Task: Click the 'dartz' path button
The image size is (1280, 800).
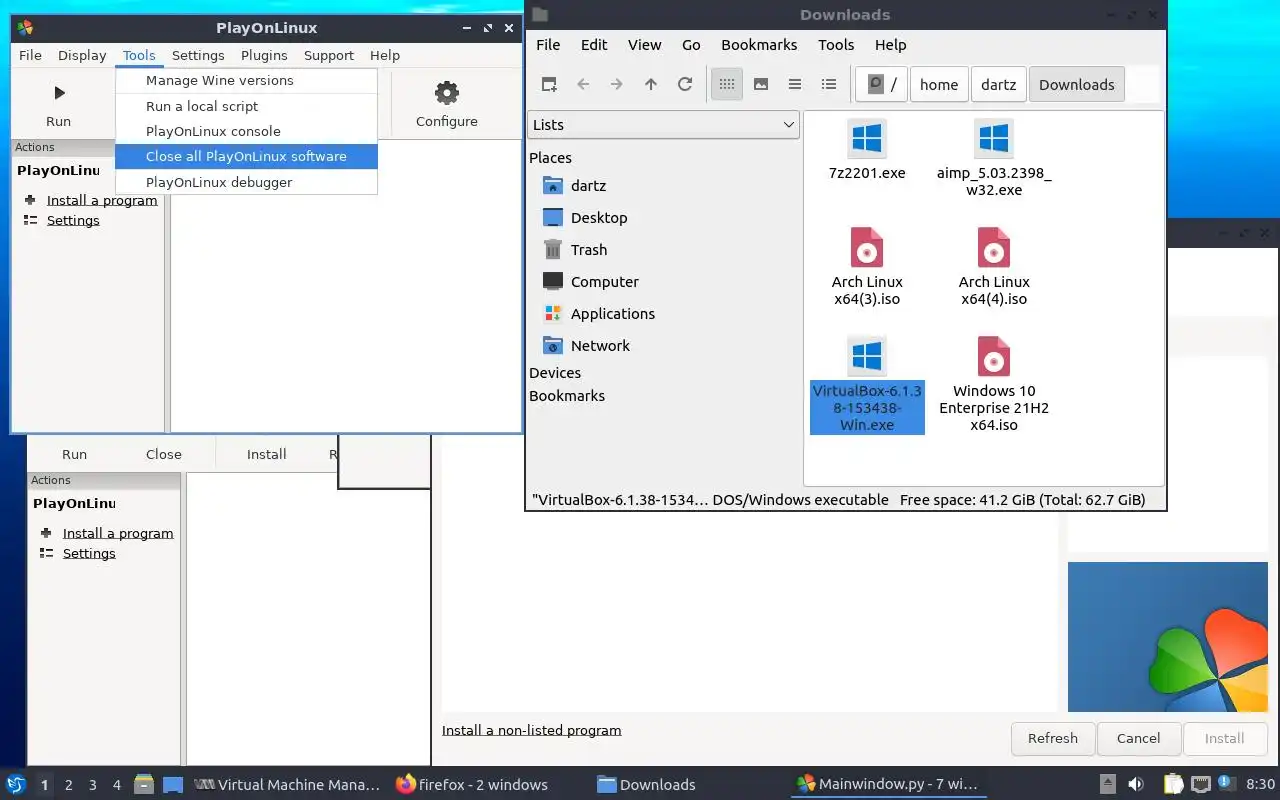Action: click(x=998, y=85)
